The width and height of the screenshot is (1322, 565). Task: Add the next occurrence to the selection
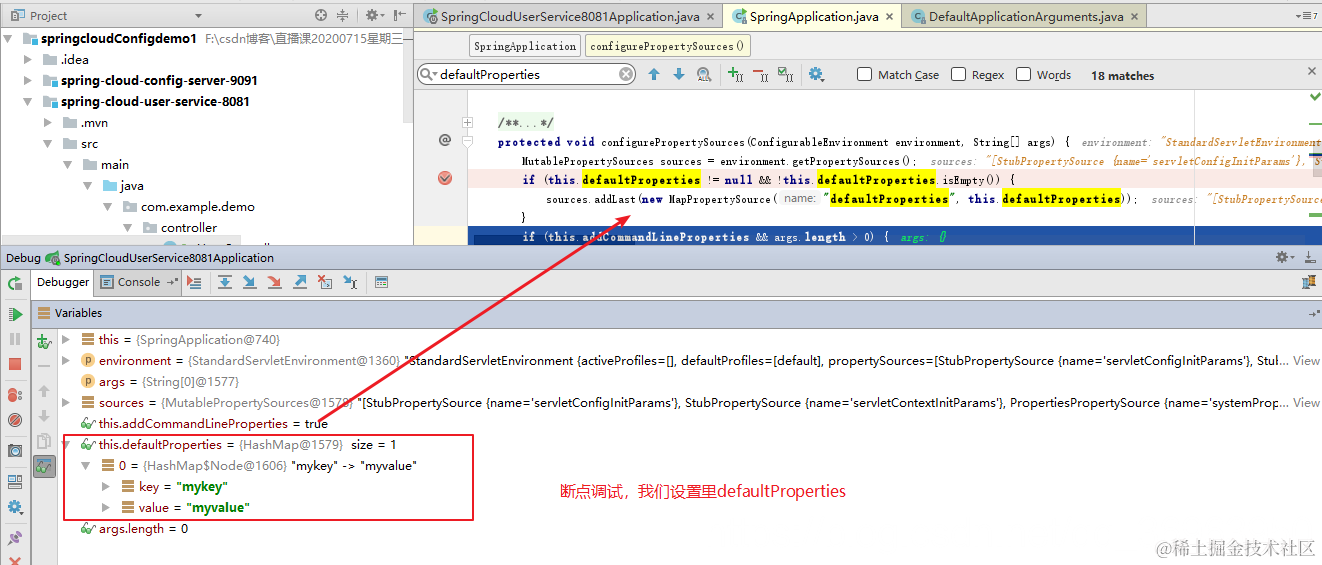[x=735, y=74]
